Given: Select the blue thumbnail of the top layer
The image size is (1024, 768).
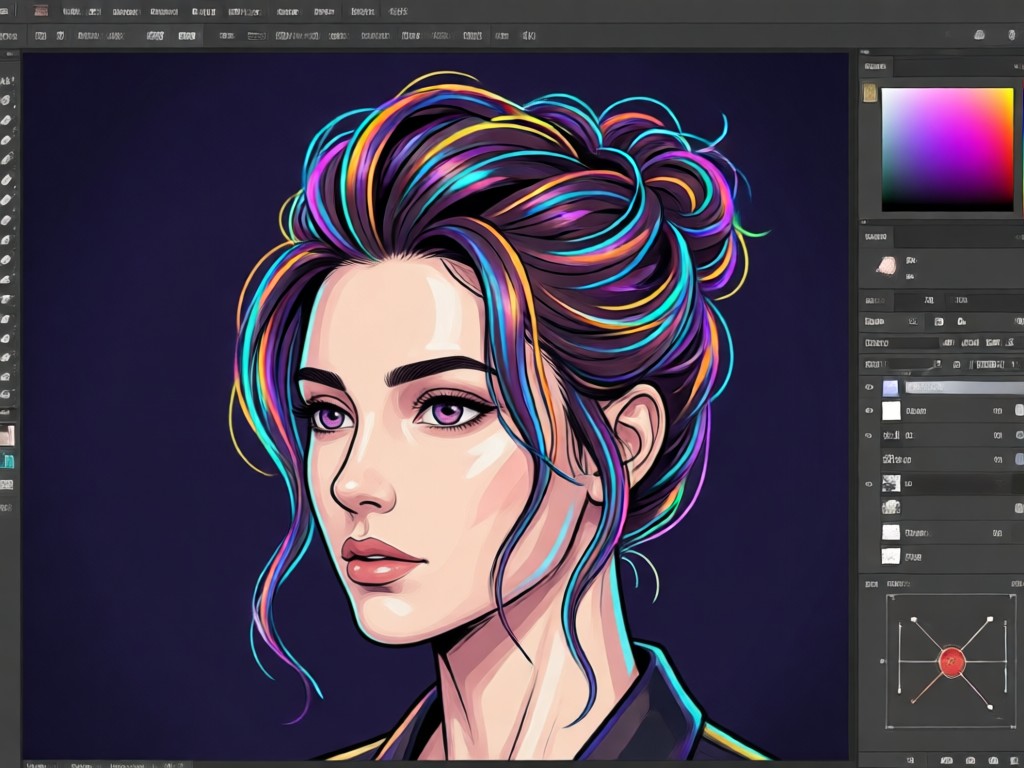Looking at the screenshot, I should click(x=891, y=388).
